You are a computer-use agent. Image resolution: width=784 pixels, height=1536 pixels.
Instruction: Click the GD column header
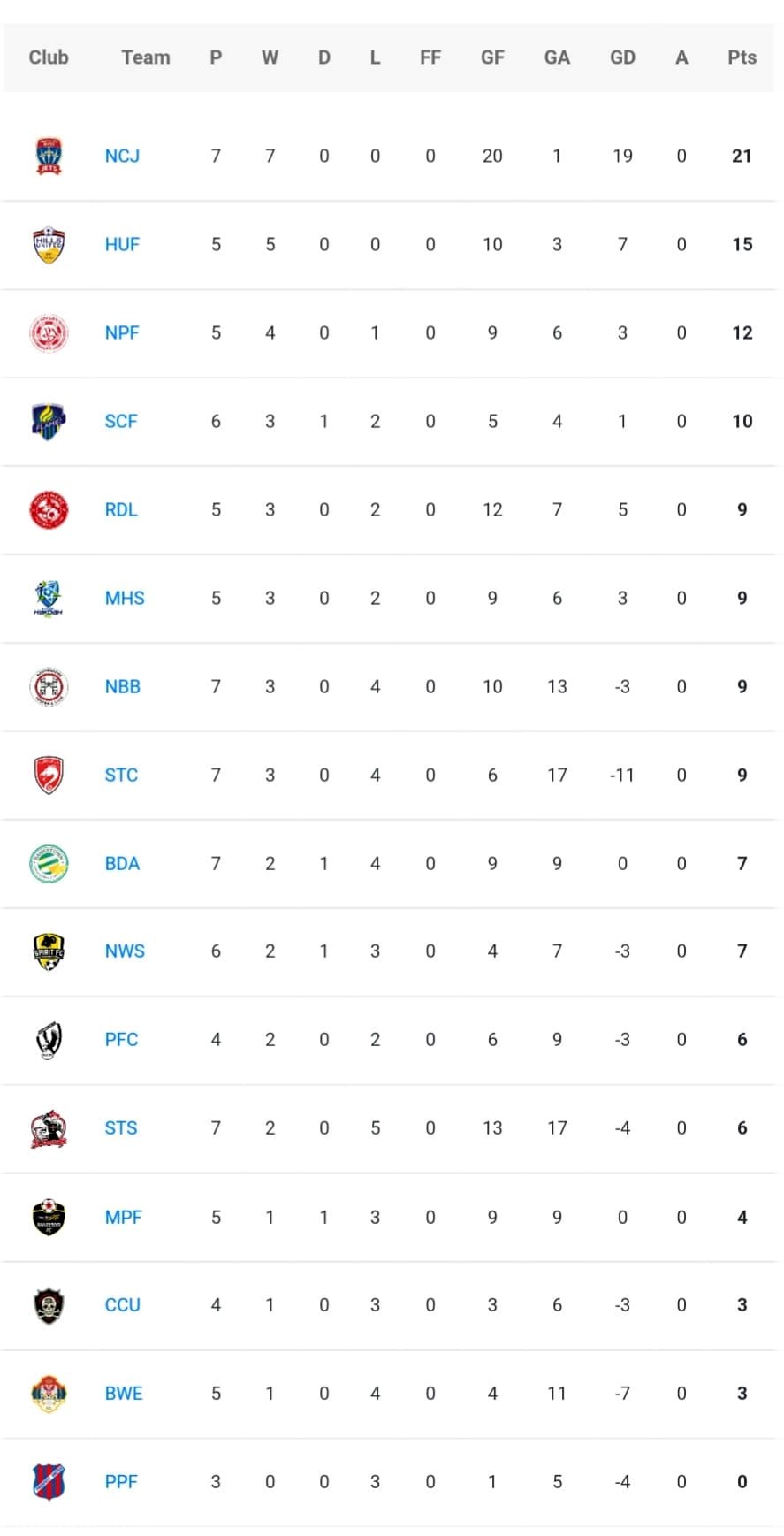[622, 57]
